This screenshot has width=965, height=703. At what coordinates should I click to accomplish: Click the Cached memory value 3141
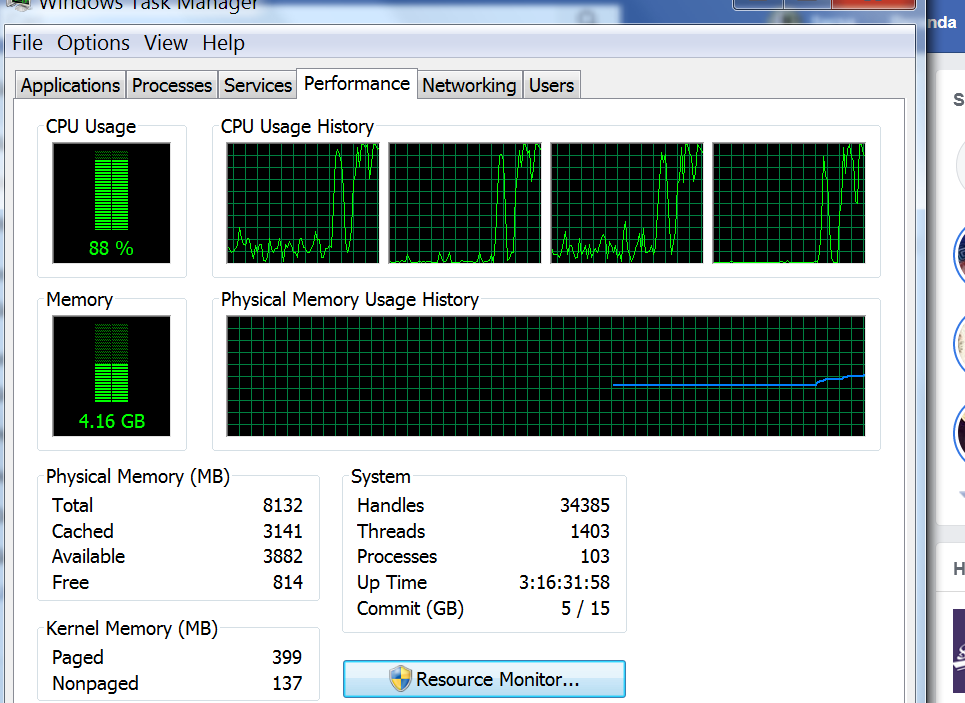coord(282,531)
